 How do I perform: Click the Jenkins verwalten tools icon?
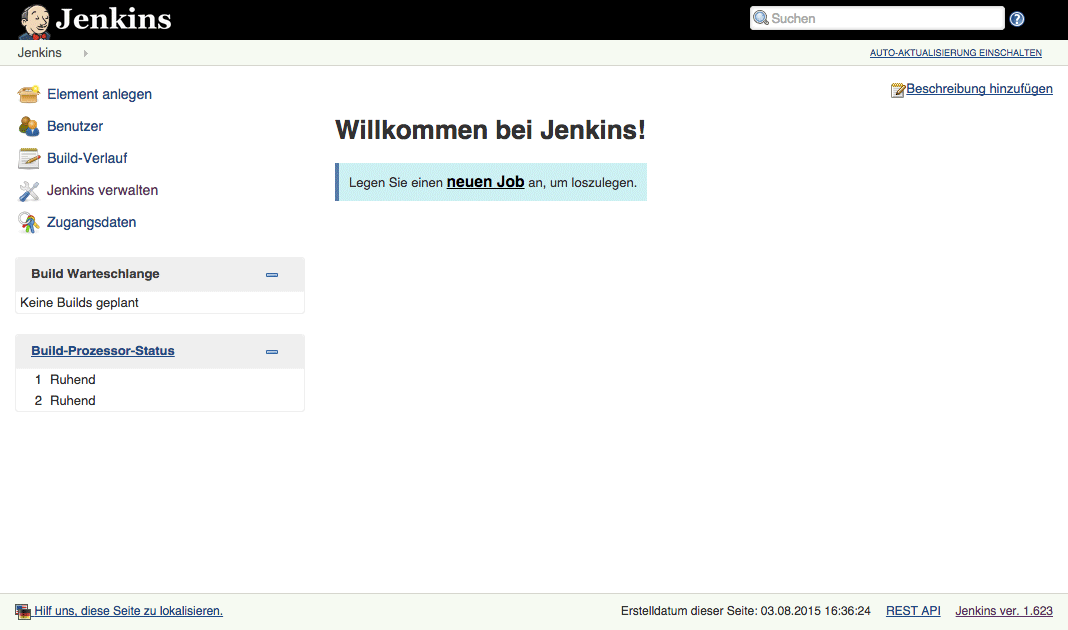tap(29, 191)
